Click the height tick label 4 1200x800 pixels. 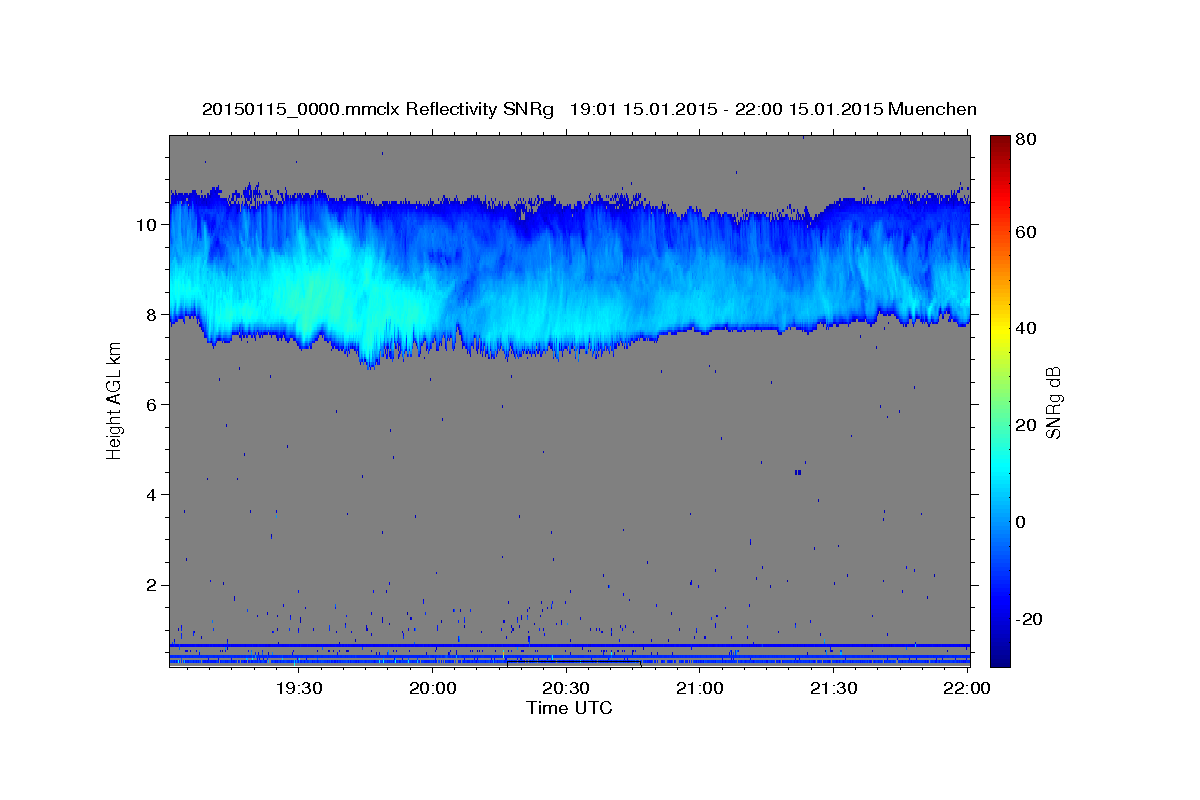point(153,494)
